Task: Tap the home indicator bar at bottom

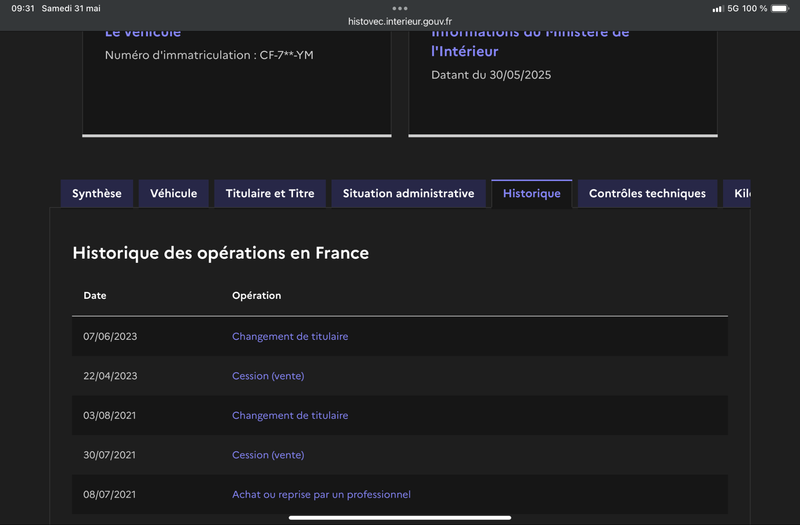Action: (400, 517)
